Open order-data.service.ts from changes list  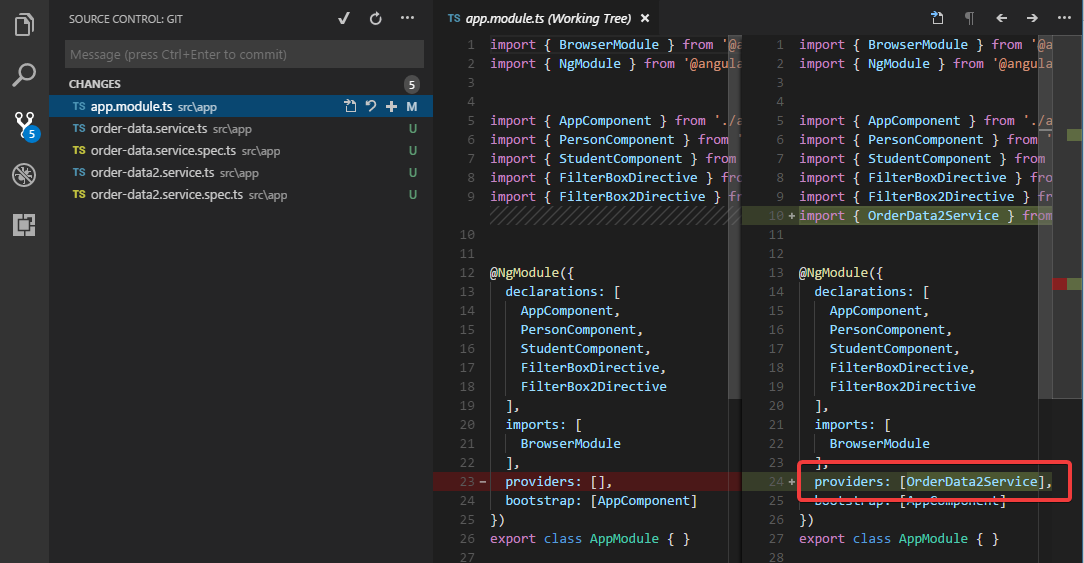(148, 128)
